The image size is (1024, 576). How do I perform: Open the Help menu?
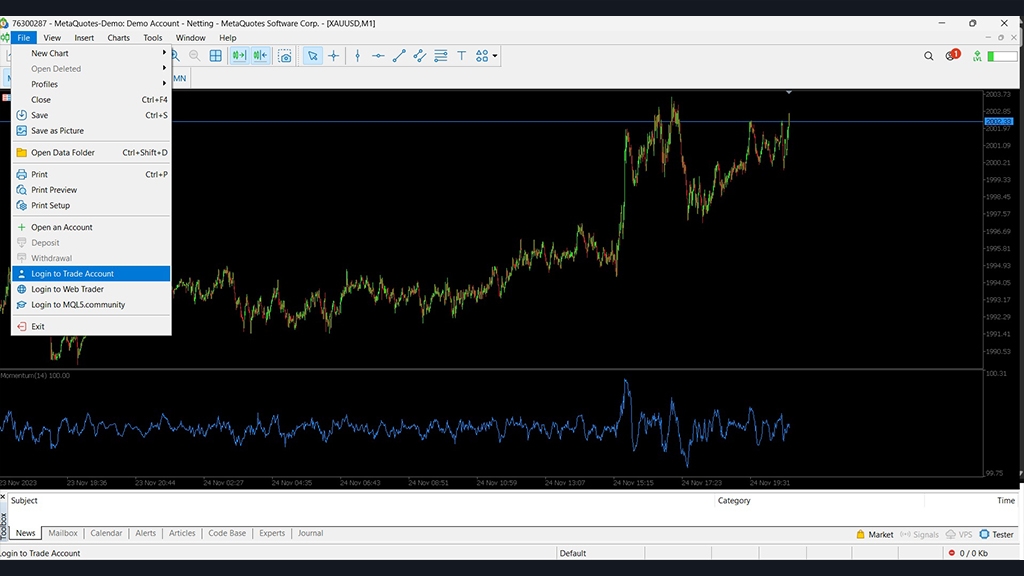[227, 38]
